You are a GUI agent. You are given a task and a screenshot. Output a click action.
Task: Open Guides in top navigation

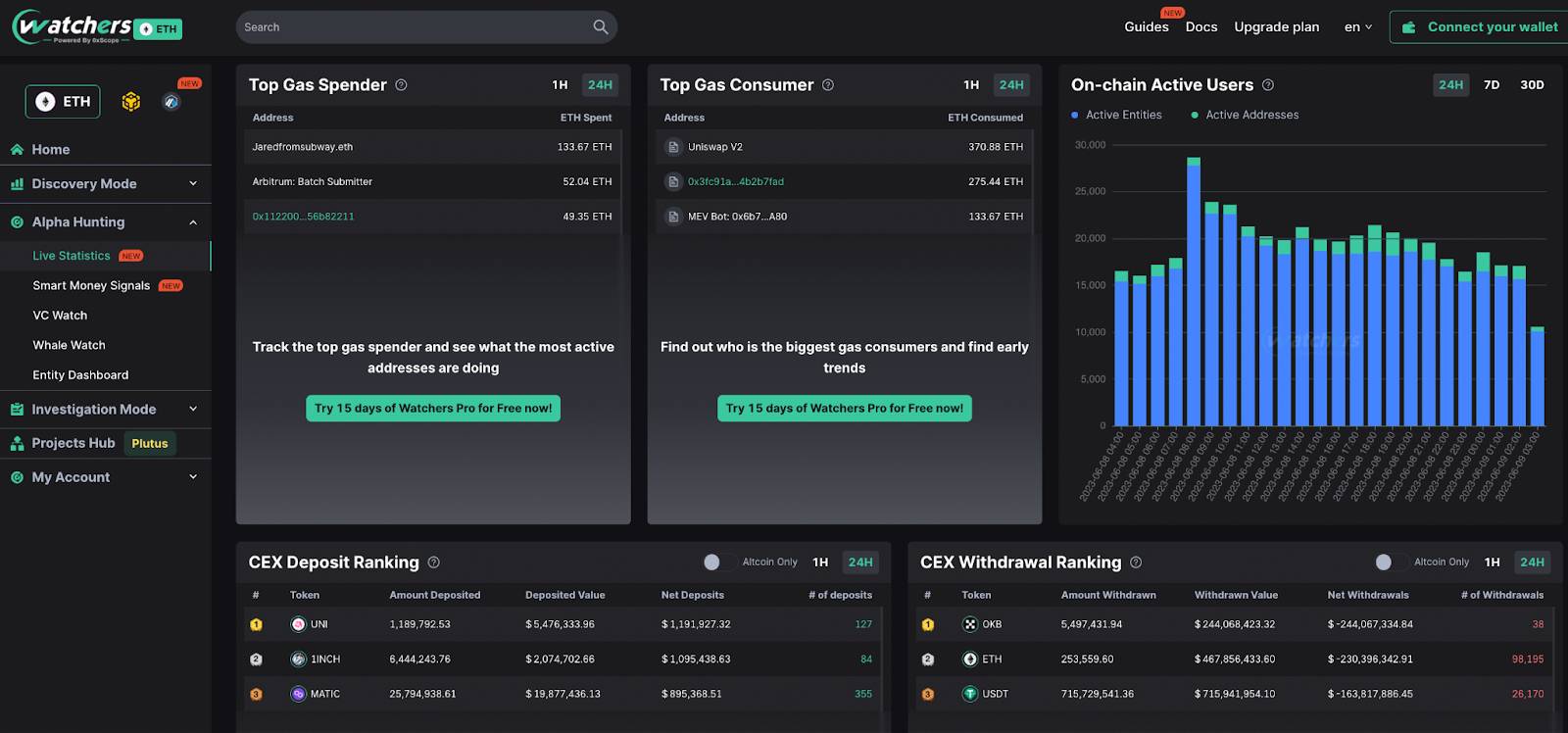tap(1146, 27)
